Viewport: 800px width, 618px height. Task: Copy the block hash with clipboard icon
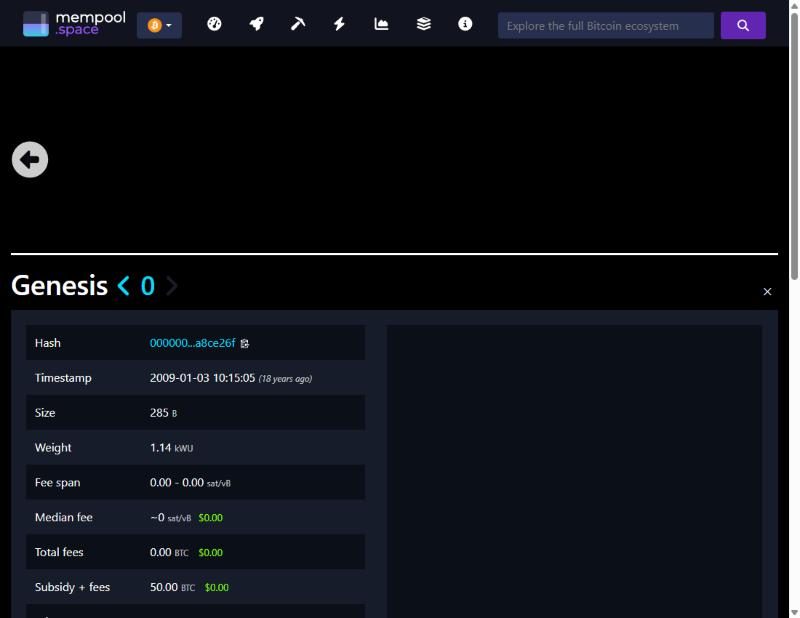245,343
